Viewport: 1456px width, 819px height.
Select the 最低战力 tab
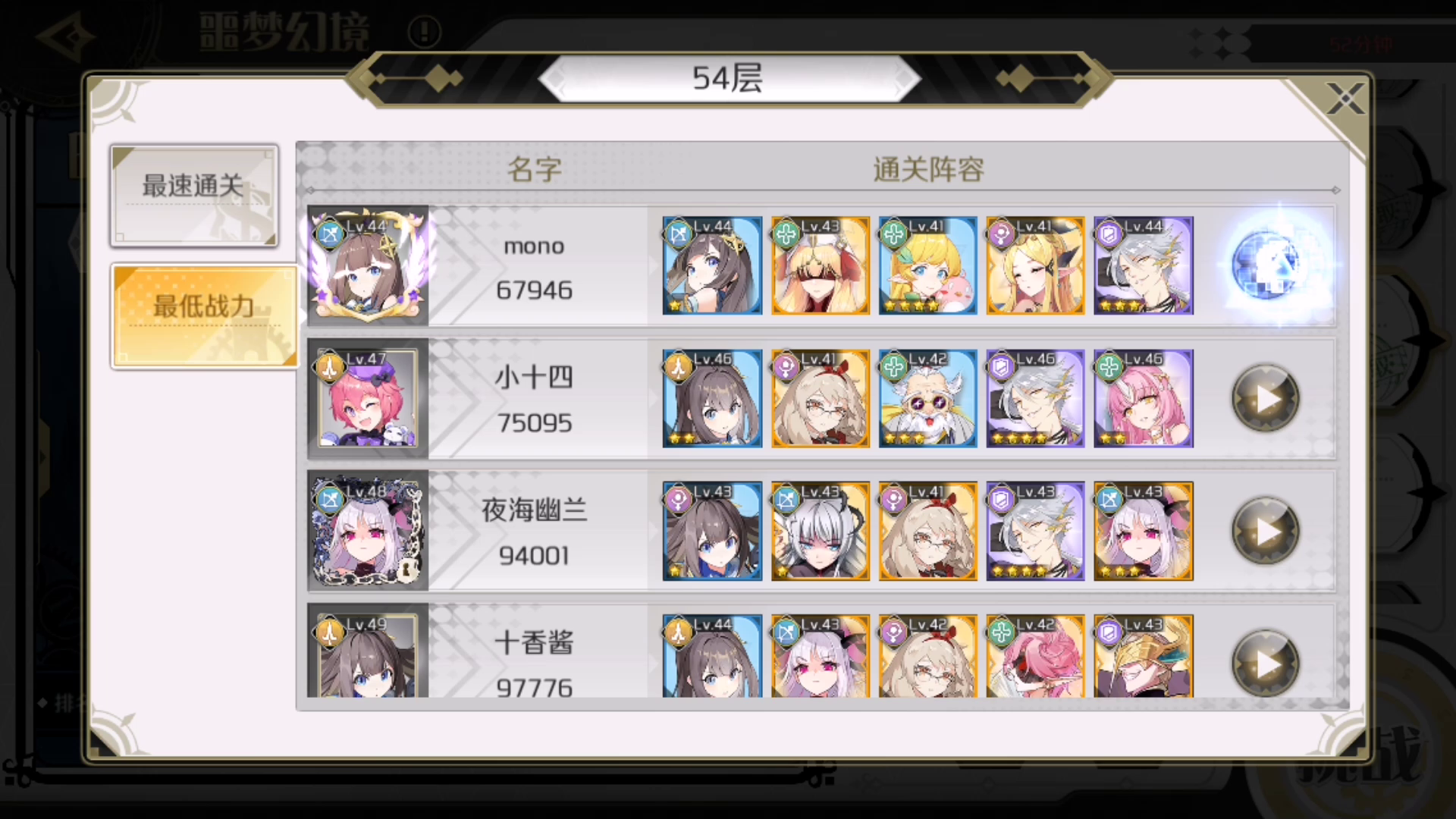click(x=205, y=316)
